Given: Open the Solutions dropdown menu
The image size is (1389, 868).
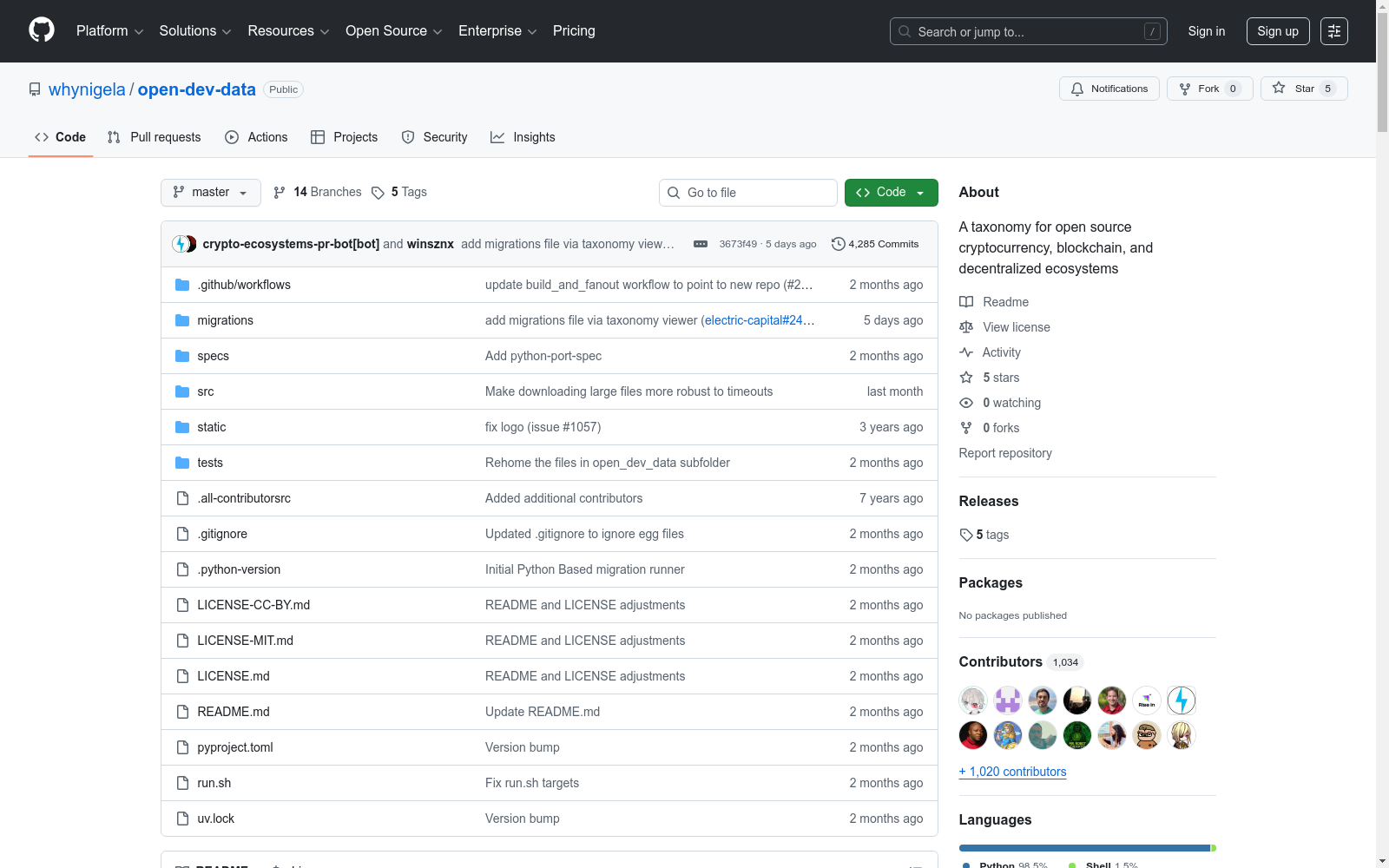Looking at the screenshot, I should click(x=195, y=31).
